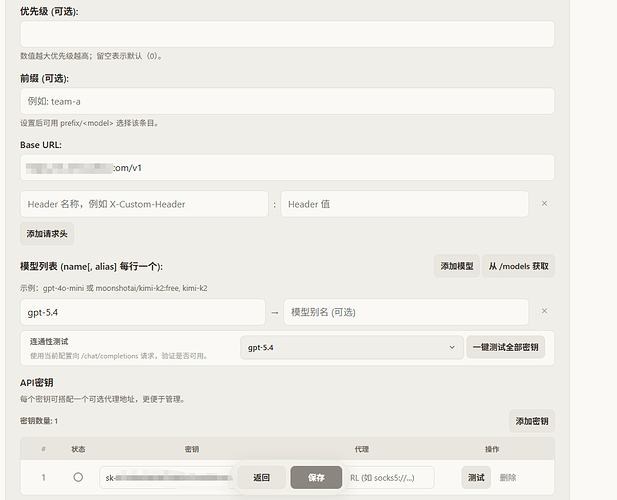
Task: Remove the custom header row with X
Action: (x=544, y=203)
